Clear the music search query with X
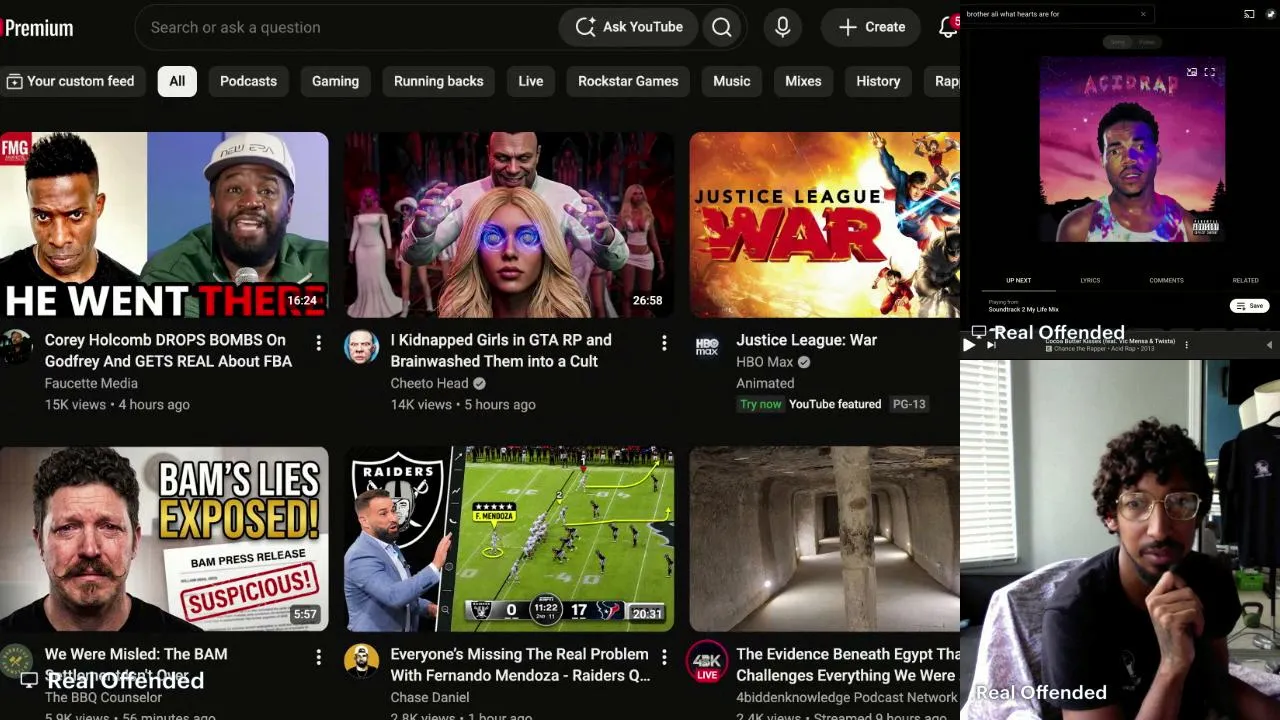The height and width of the screenshot is (720, 1280). (x=1143, y=14)
